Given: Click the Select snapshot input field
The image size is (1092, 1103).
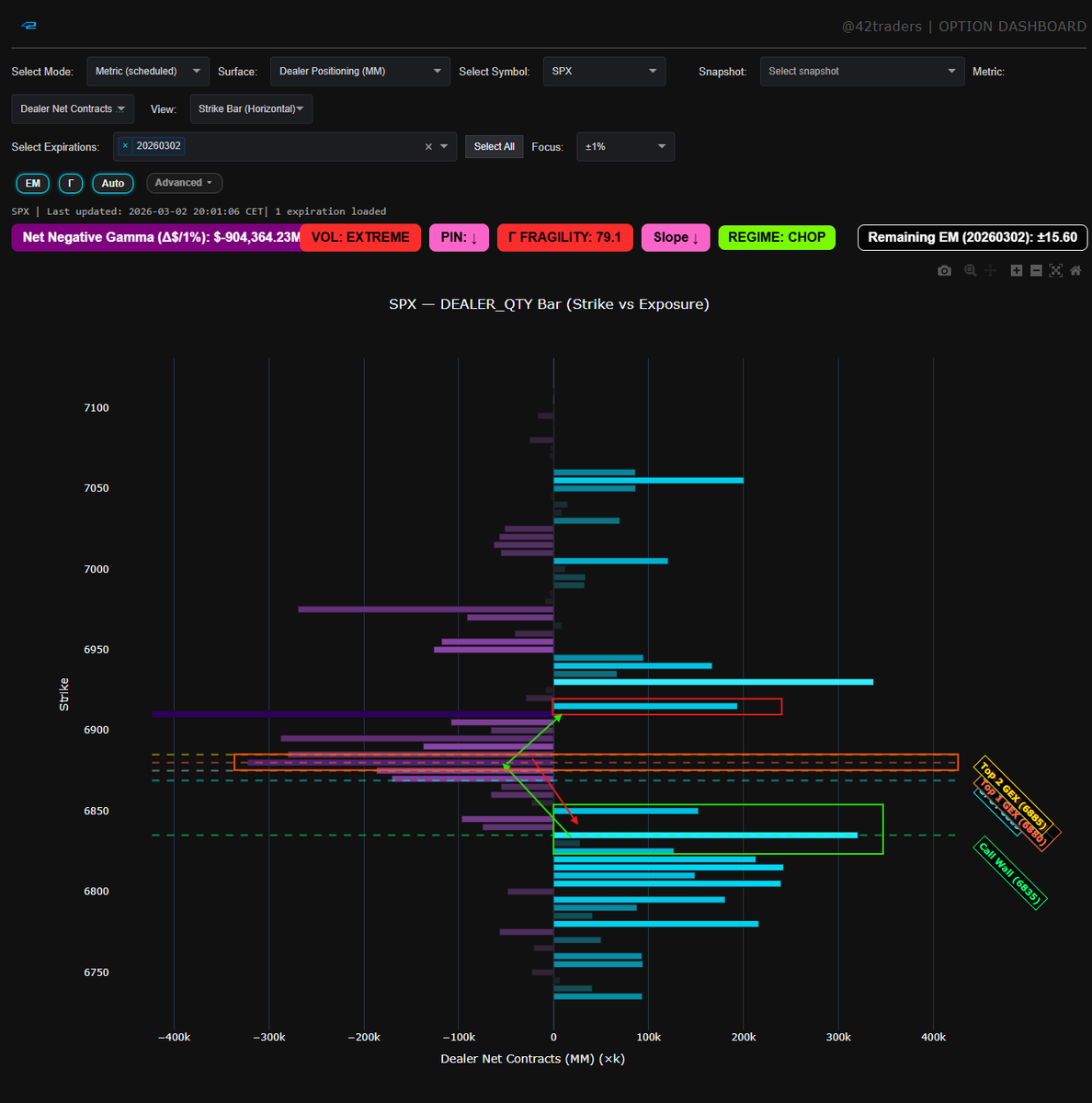Looking at the screenshot, I should click(x=861, y=71).
